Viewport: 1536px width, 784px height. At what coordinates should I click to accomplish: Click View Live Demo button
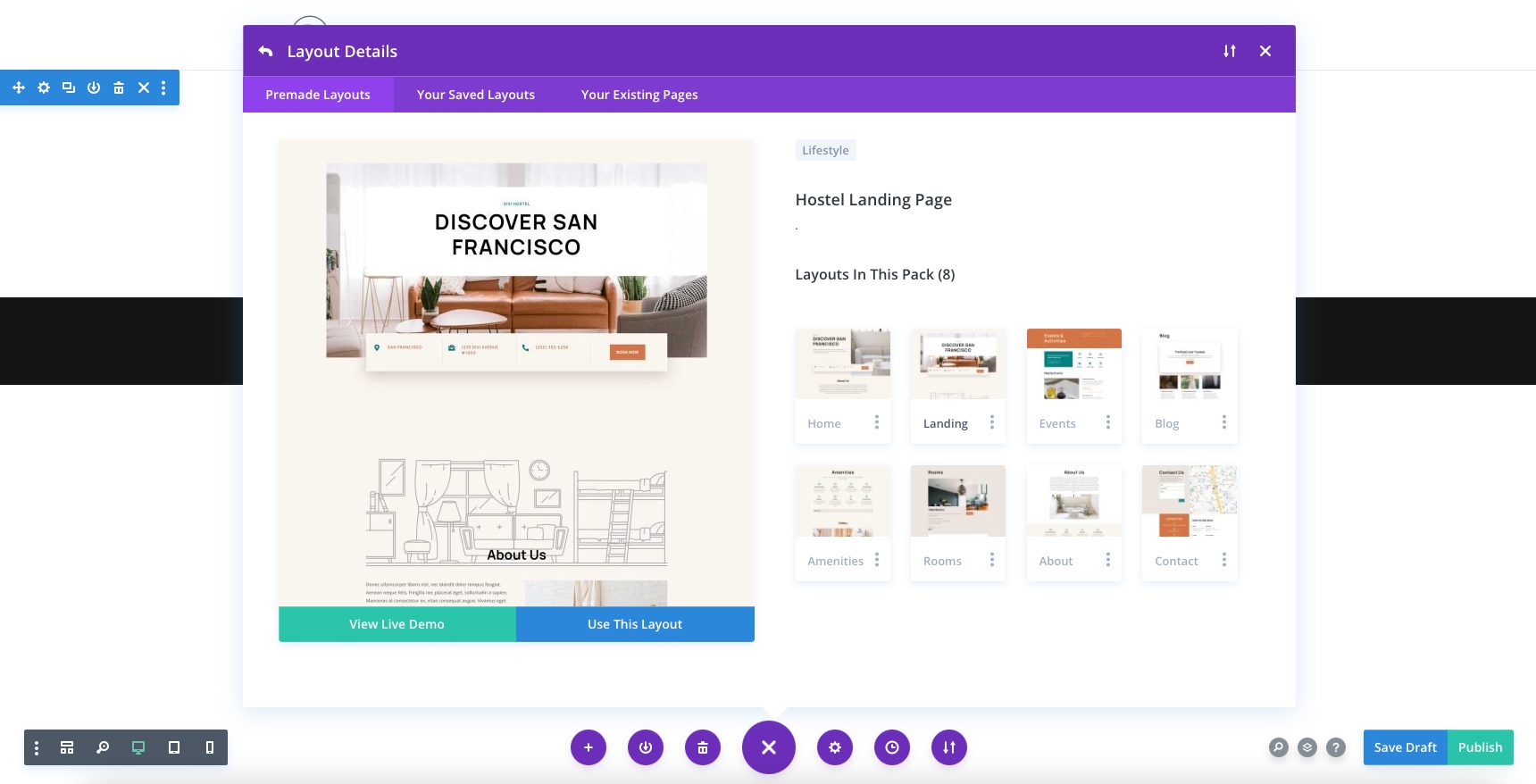pyautogui.click(x=397, y=624)
